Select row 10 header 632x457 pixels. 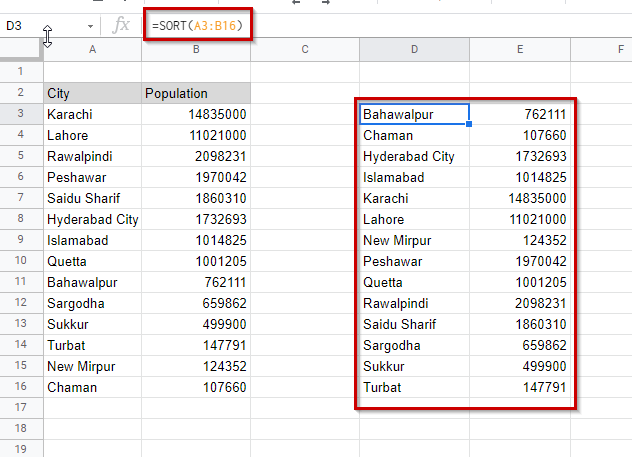click(21, 261)
